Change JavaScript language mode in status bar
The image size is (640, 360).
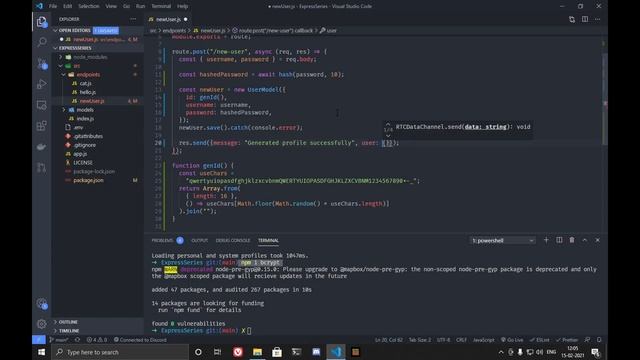click(484, 340)
